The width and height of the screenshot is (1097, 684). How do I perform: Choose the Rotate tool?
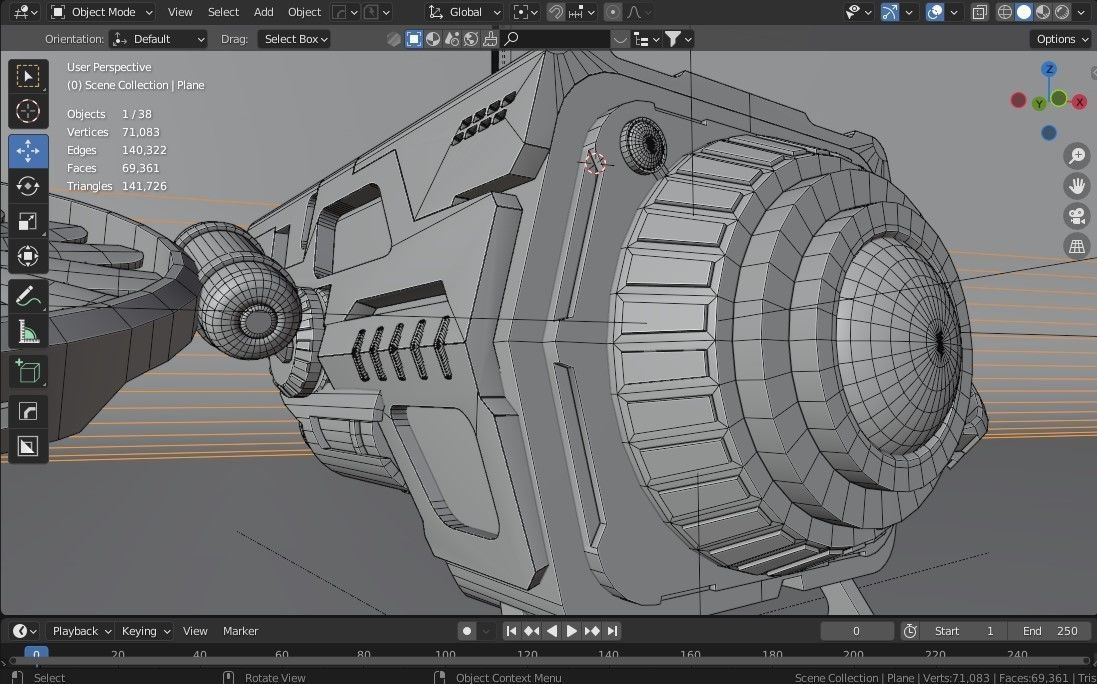point(28,186)
